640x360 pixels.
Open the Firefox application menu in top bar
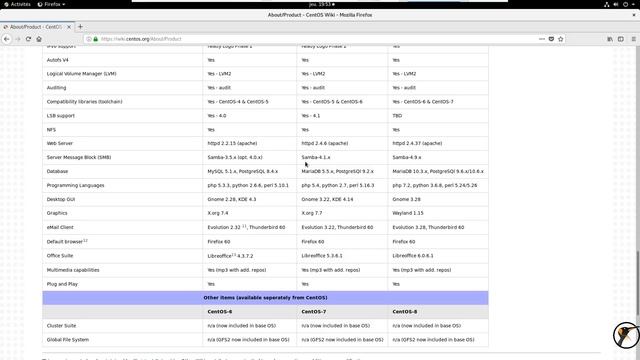[x=51, y=4]
